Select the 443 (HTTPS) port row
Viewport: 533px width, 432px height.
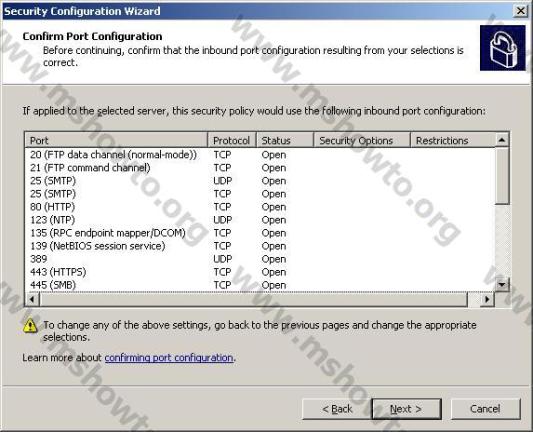[x=260, y=272]
